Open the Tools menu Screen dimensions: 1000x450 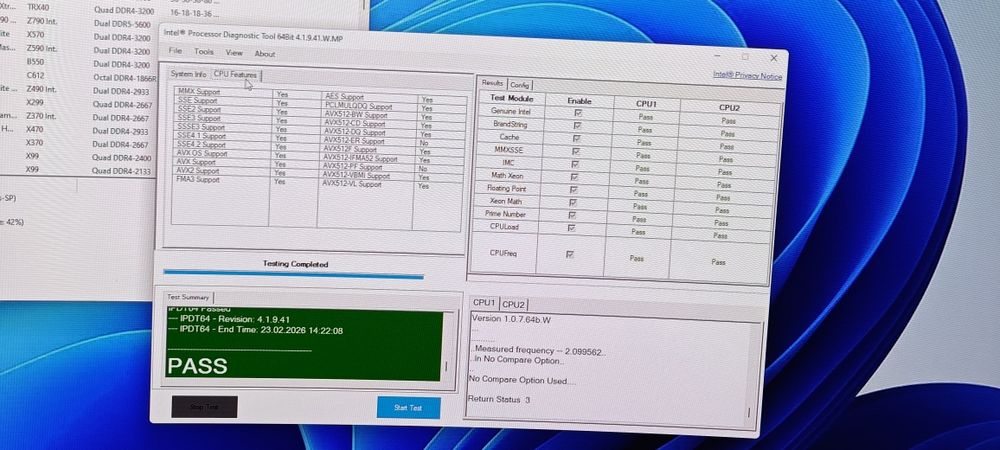coord(204,52)
